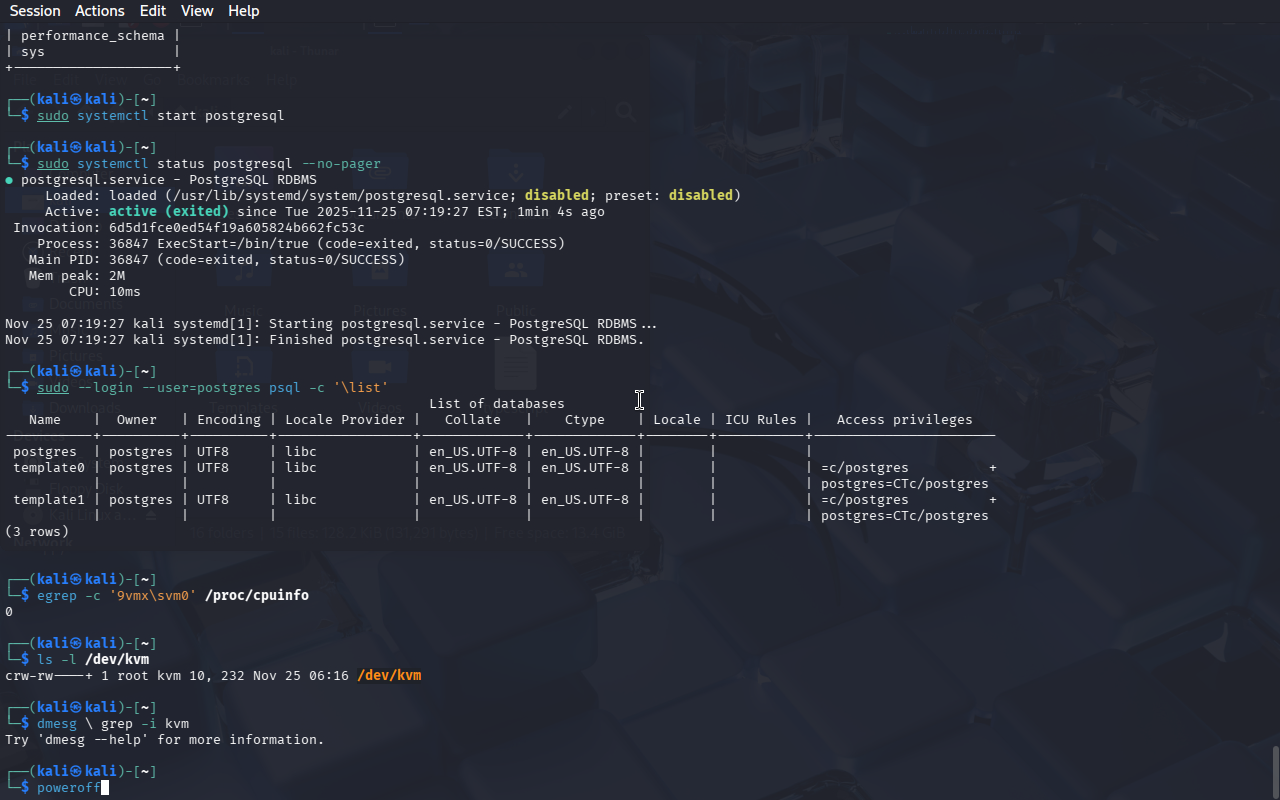1280x800 pixels.
Task: Open the Edit menu
Action: (x=153, y=11)
